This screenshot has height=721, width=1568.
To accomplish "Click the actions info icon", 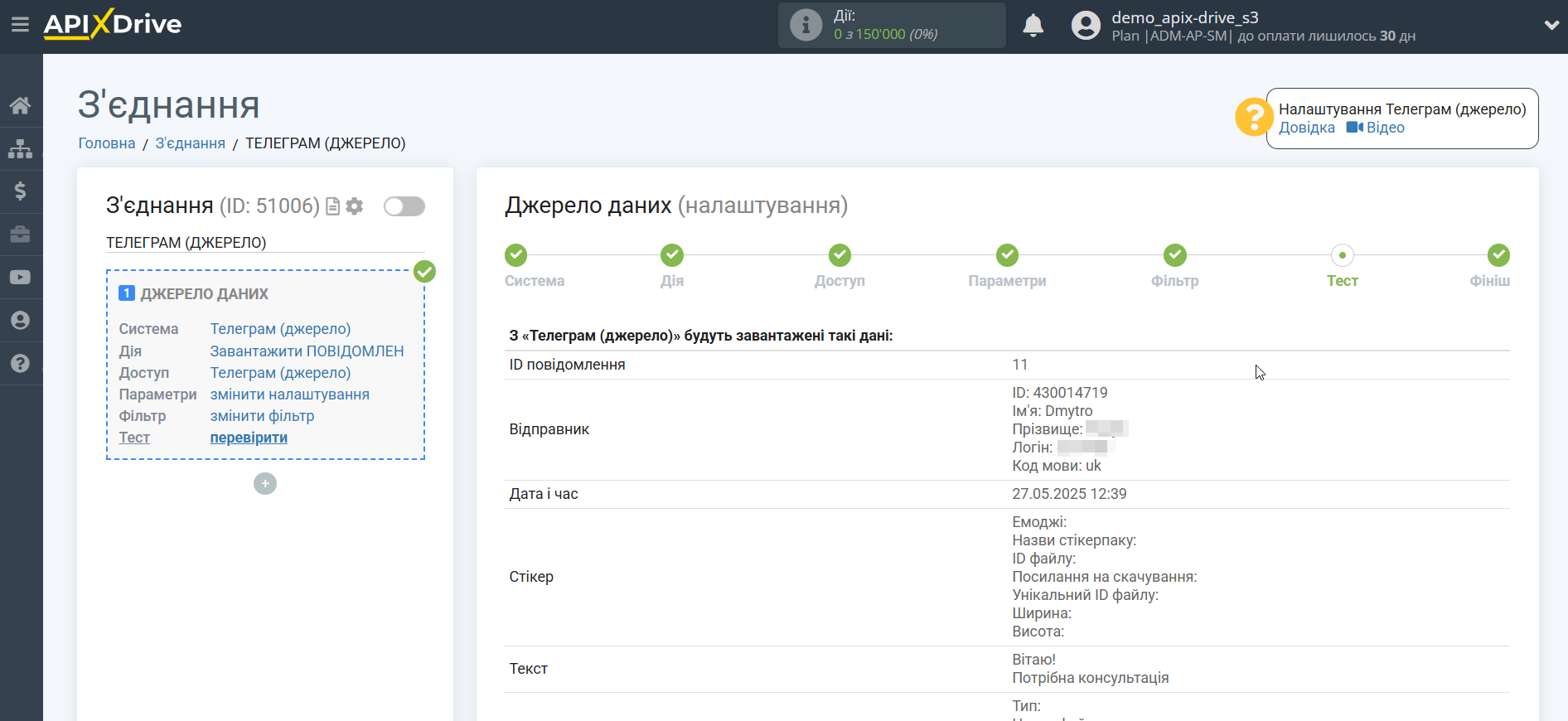I will (806, 25).
